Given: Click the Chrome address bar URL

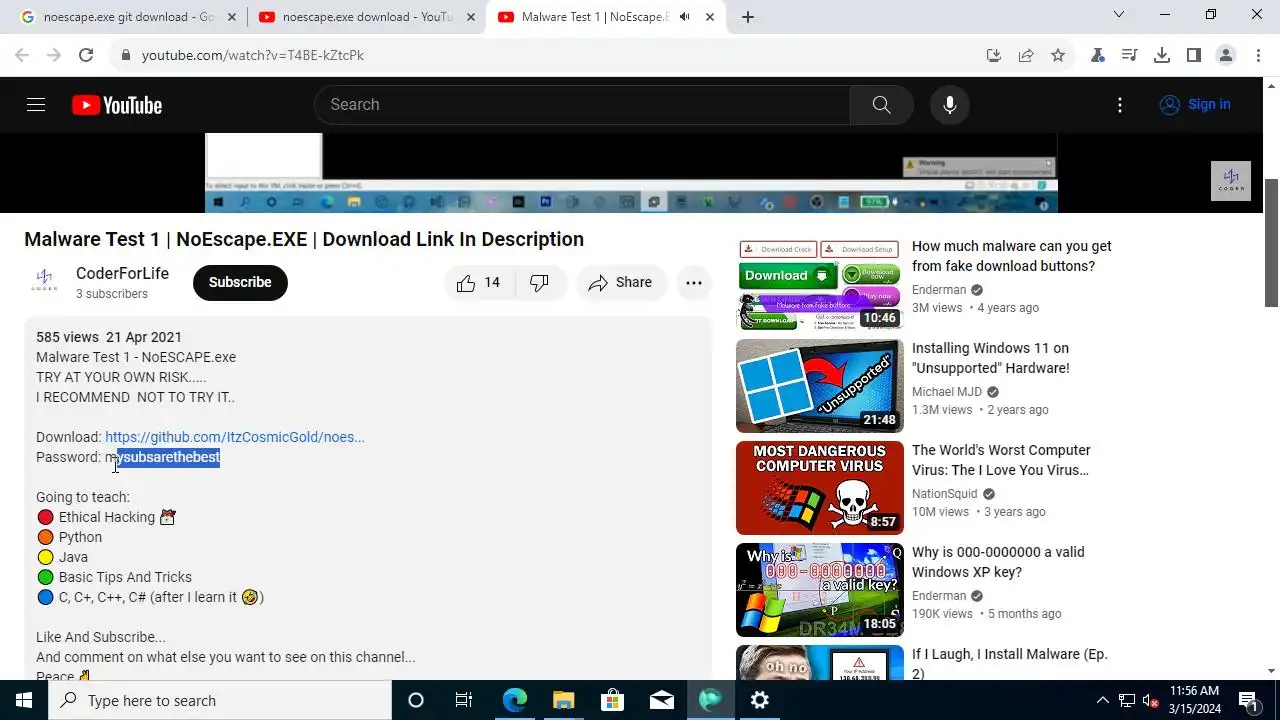Looking at the screenshot, I should tap(253, 55).
